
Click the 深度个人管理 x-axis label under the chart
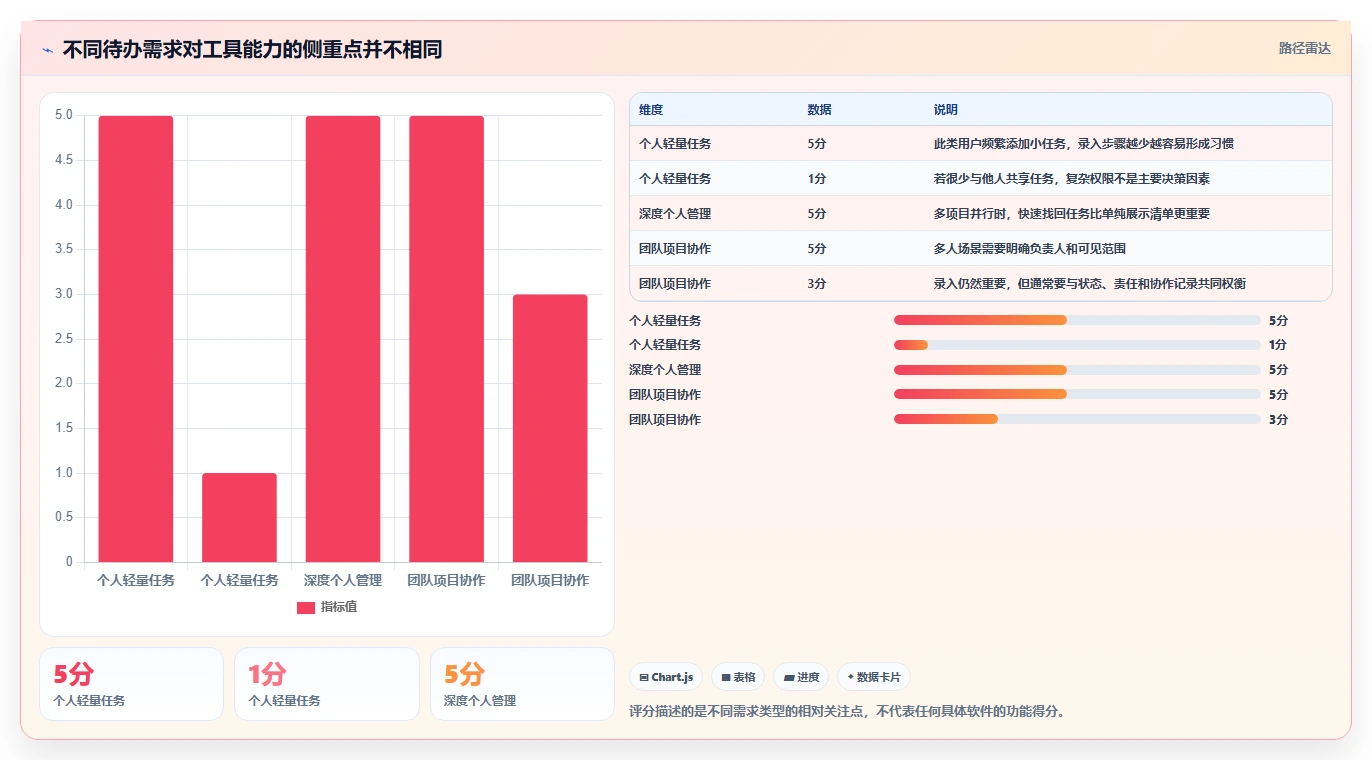[343, 580]
